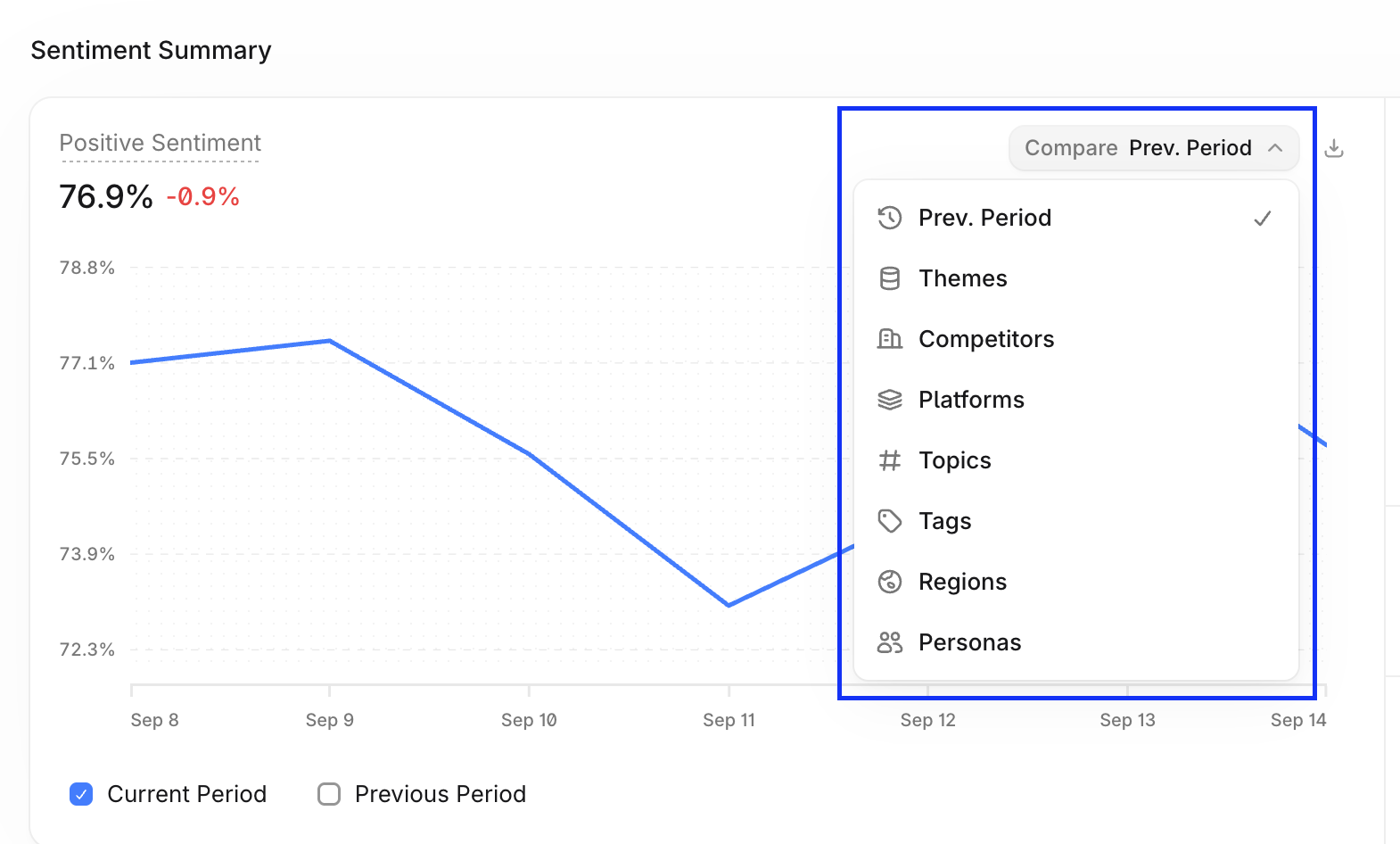The width and height of the screenshot is (1400, 844).
Task: Click the building icon next to Competitors
Action: click(x=890, y=339)
